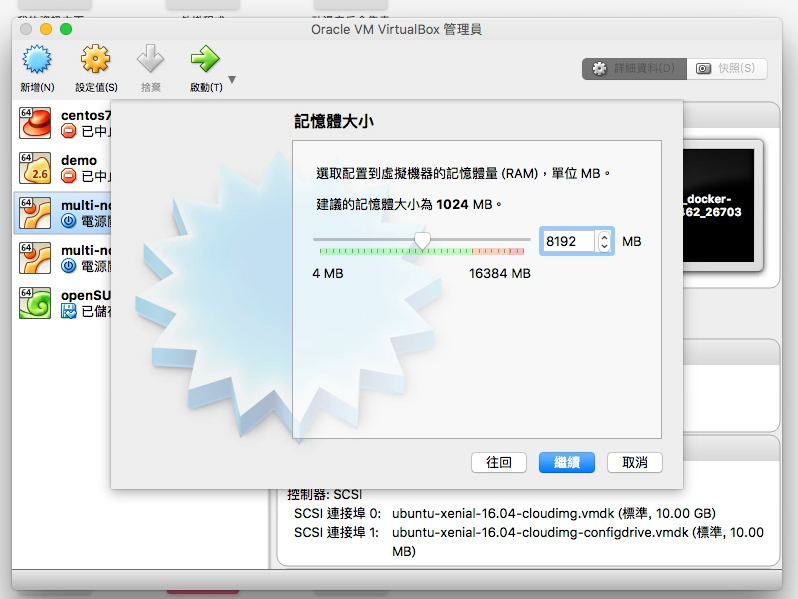Click the 4 MB minimum label
This screenshot has height=599, width=798.
pos(328,274)
